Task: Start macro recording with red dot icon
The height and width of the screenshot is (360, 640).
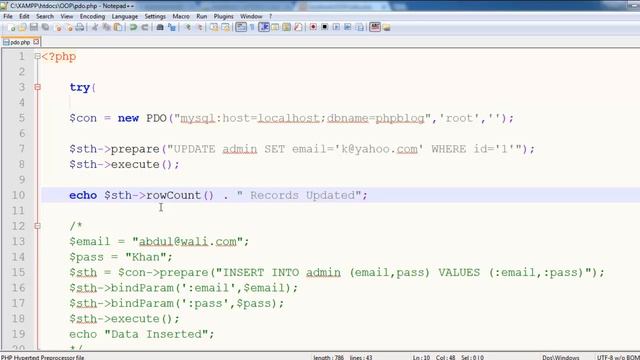Action: click(x=313, y=27)
